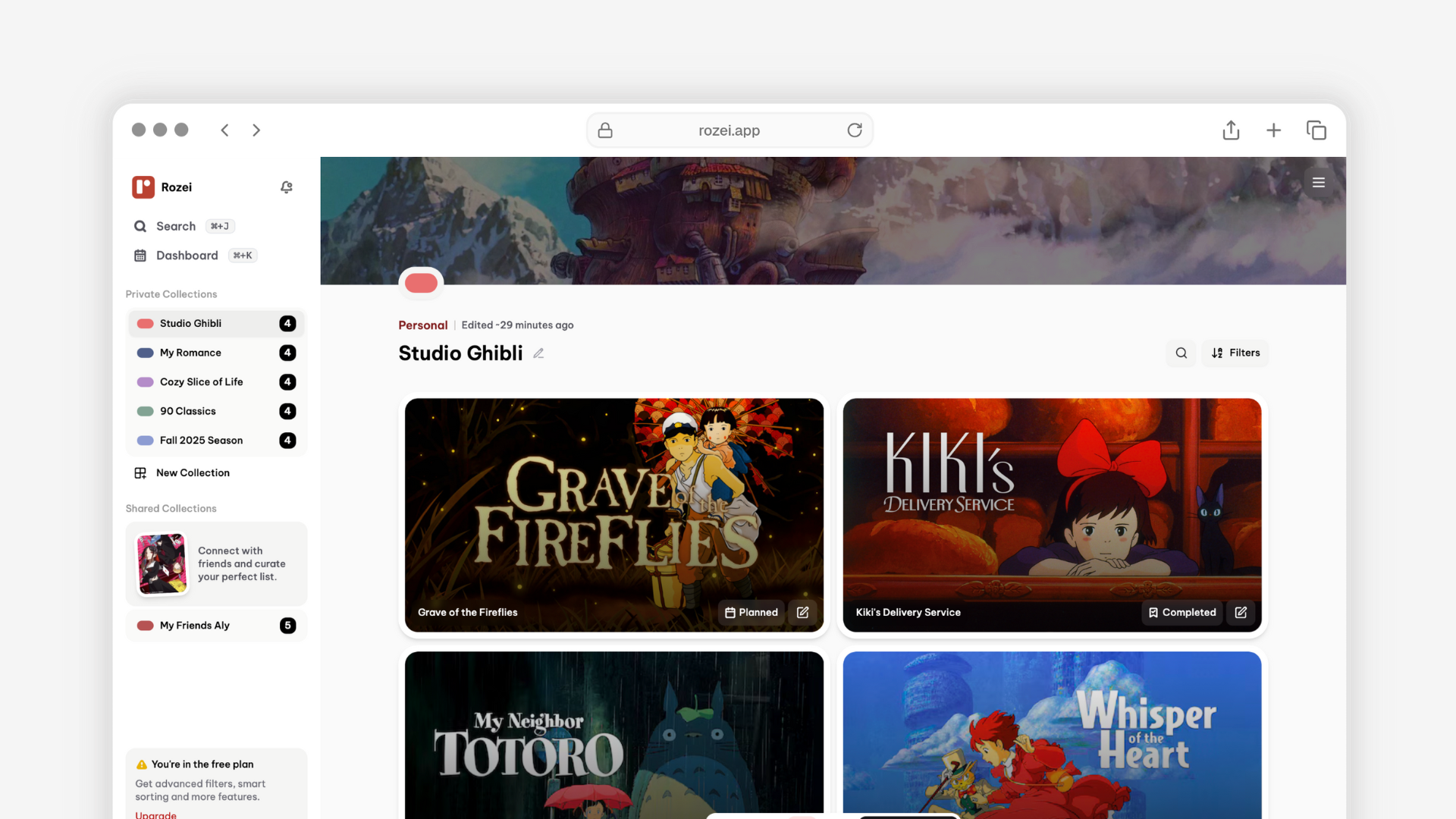Click the browser share icon
This screenshot has height=819, width=1456.
(x=1231, y=130)
